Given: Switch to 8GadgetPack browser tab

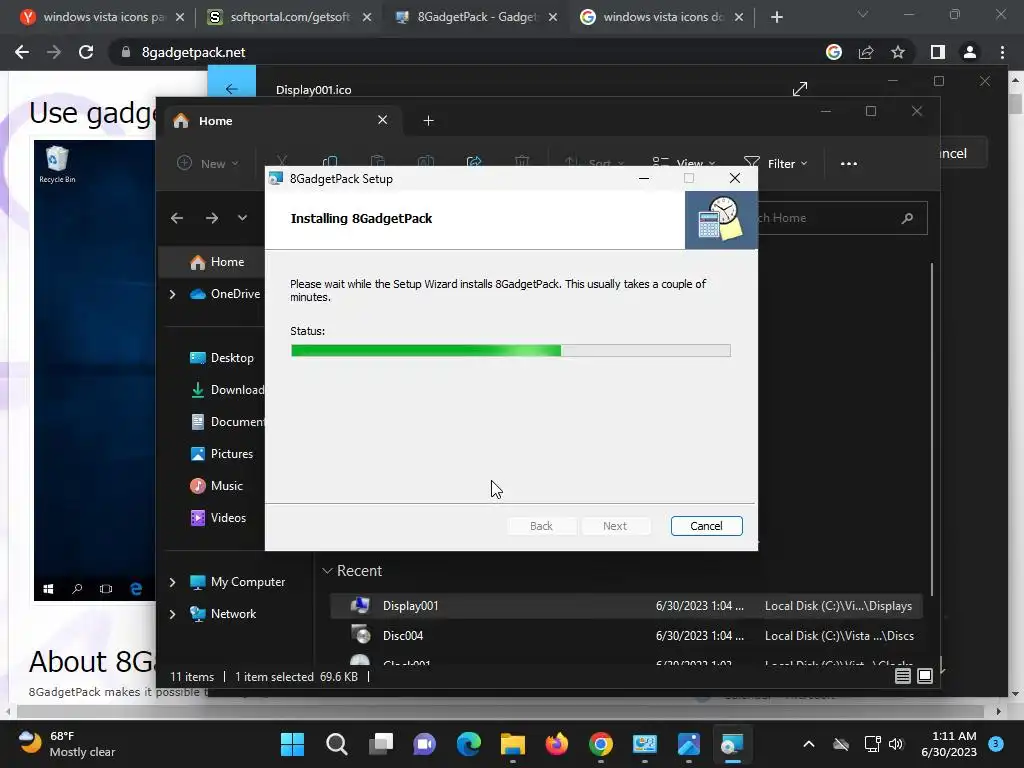Looking at the screenshot, I should point(477,17).
